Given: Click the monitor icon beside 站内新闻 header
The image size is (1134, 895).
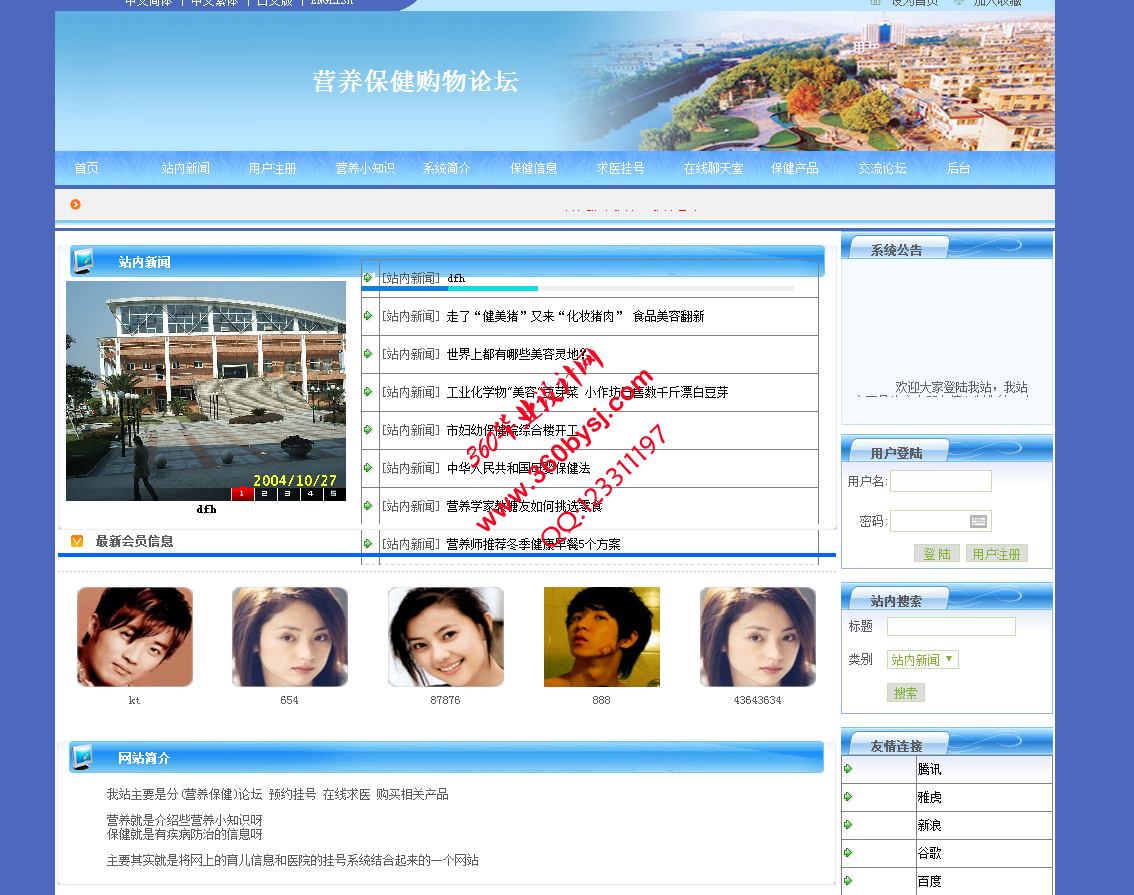Looking at the screenshot, I should pos(83,261).
